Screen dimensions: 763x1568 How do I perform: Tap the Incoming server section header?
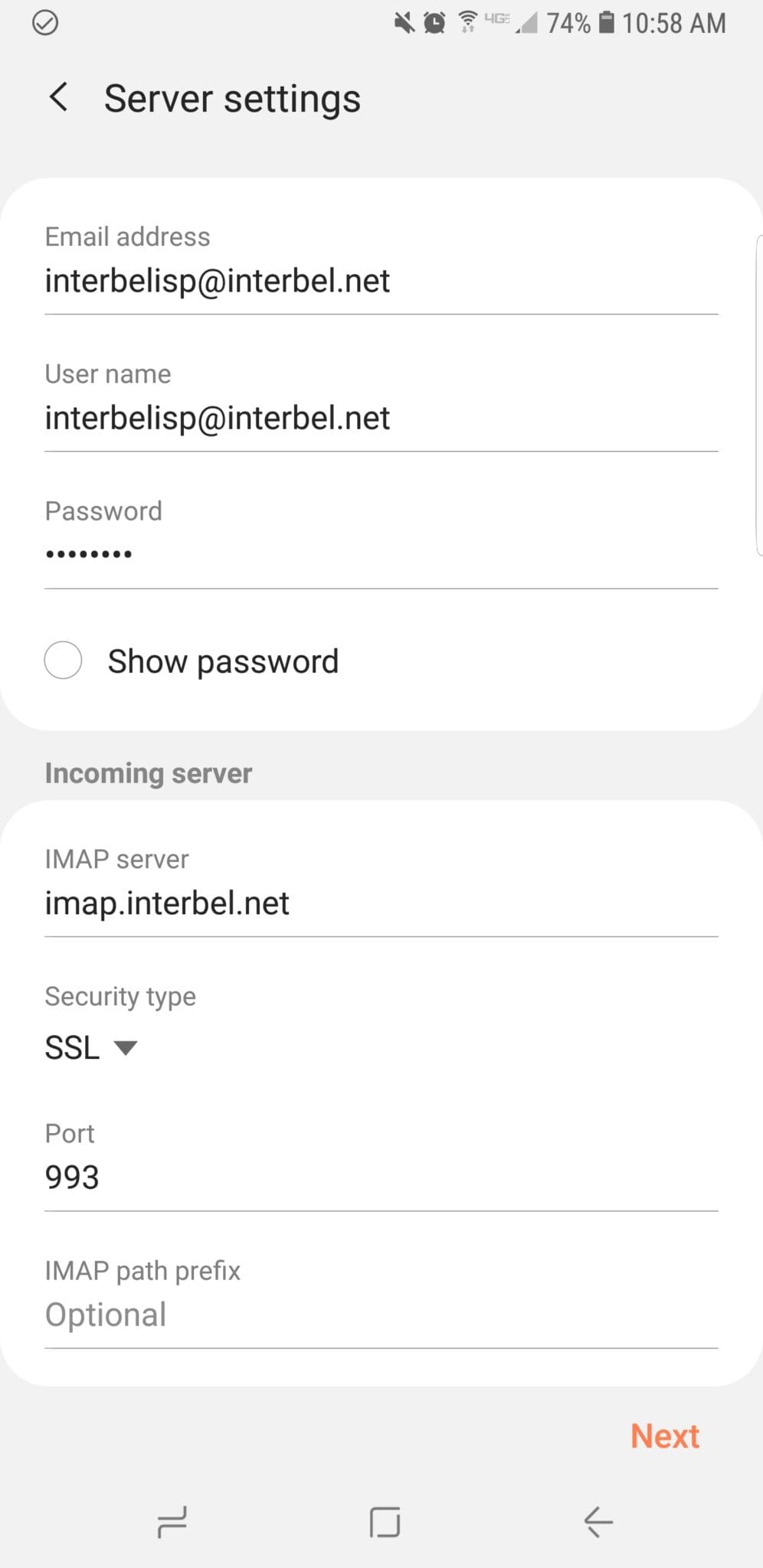tap(148, 773)
